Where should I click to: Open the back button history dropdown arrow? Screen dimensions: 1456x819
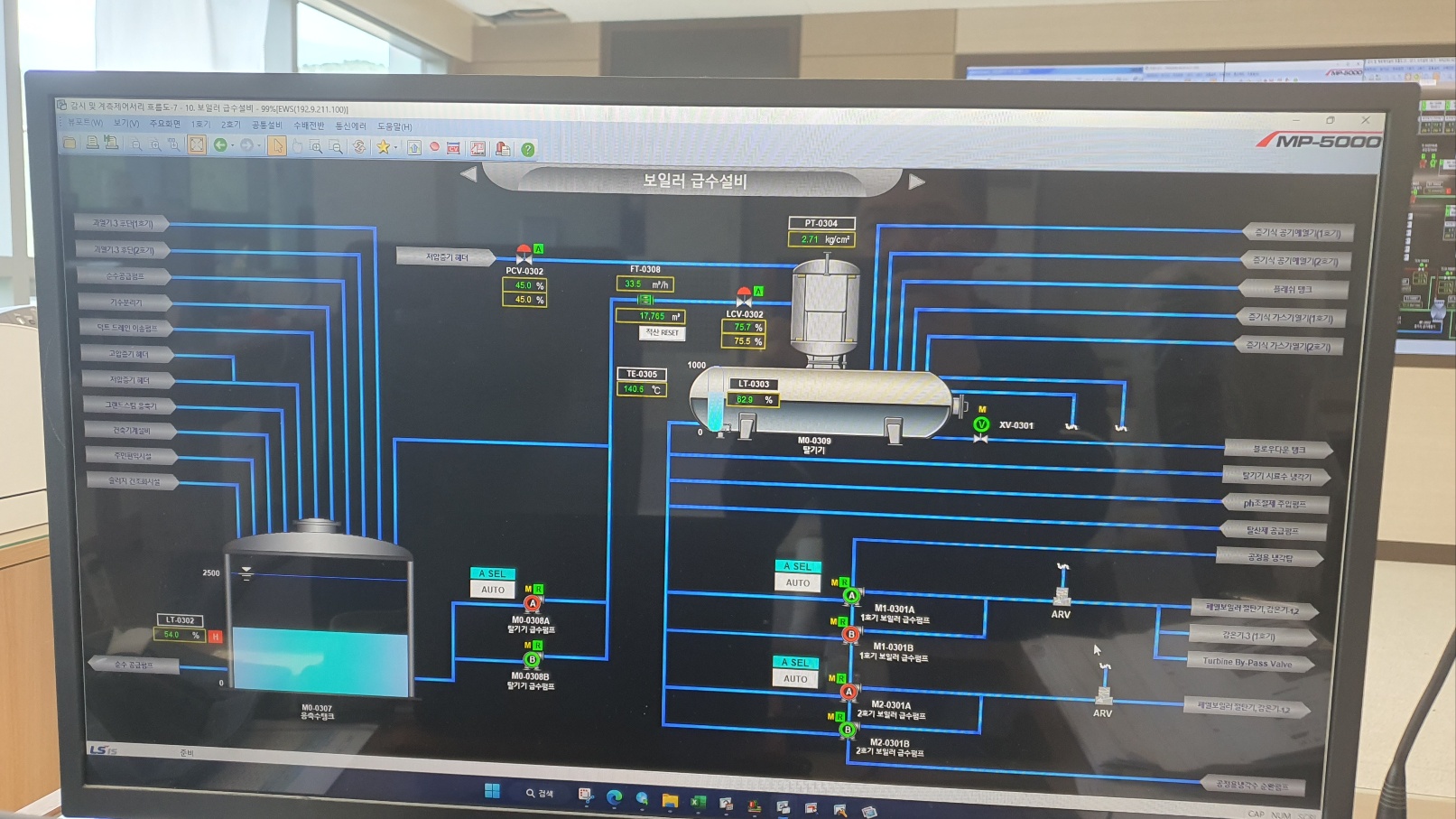232,145
